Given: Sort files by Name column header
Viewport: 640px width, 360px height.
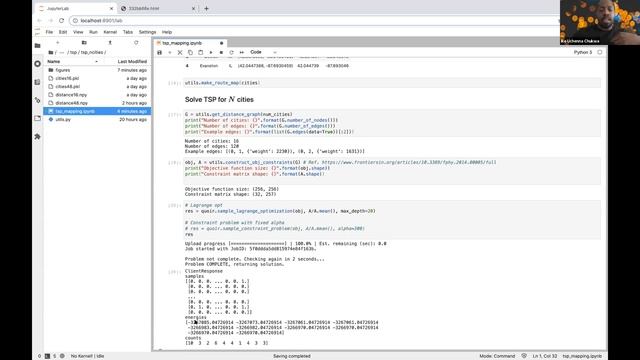Looking at the screenshot, I should [x=53, y=61].
